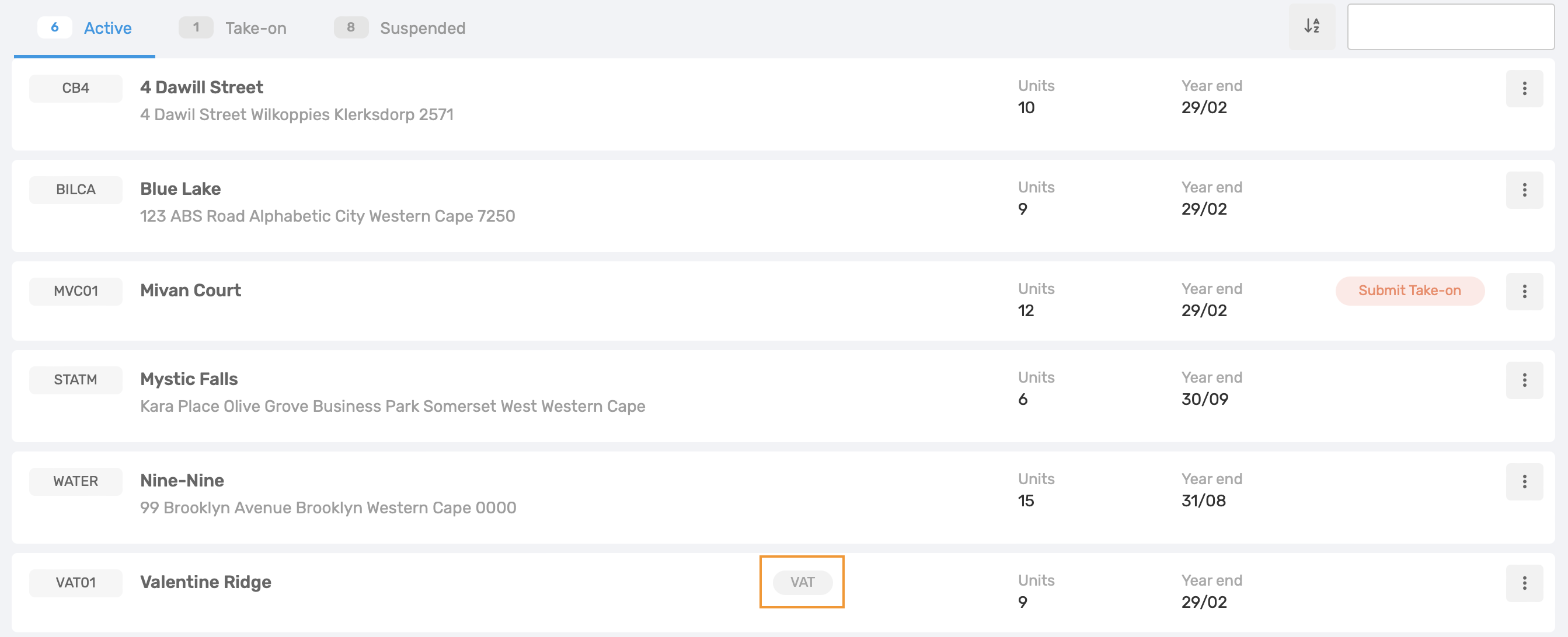Open three-dot menu for Blue Lake
This screenshot has width=1568, height=637.
[x=1524, y=190]
